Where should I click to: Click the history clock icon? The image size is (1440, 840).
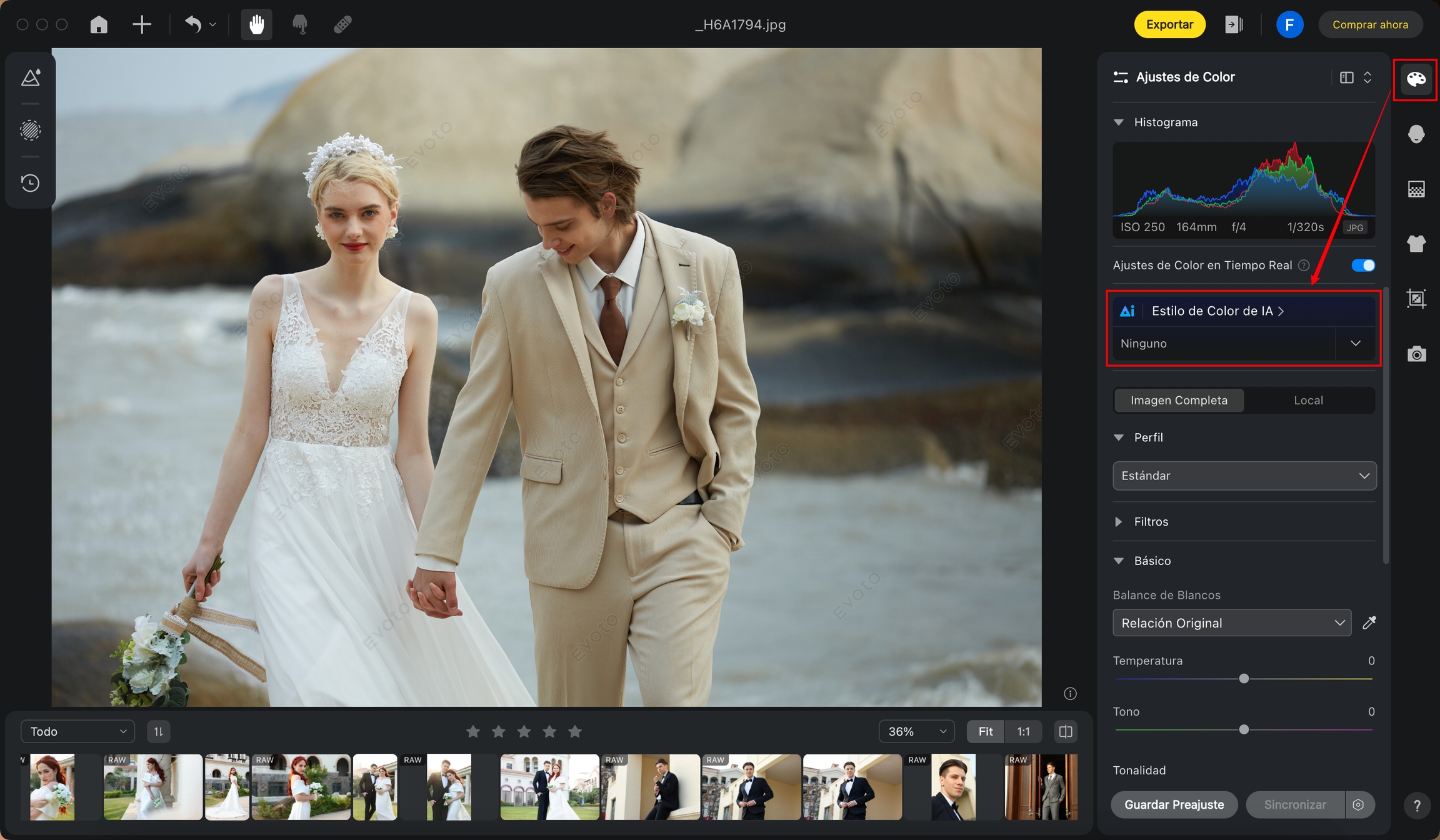(x=30, y=183)
